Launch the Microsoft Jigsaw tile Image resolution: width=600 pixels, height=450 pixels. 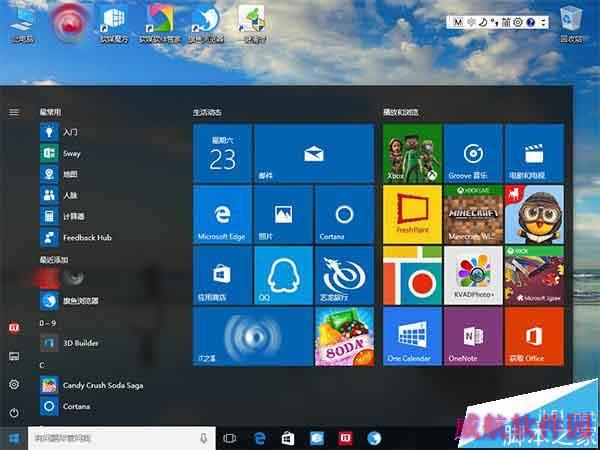coord(535,275)
